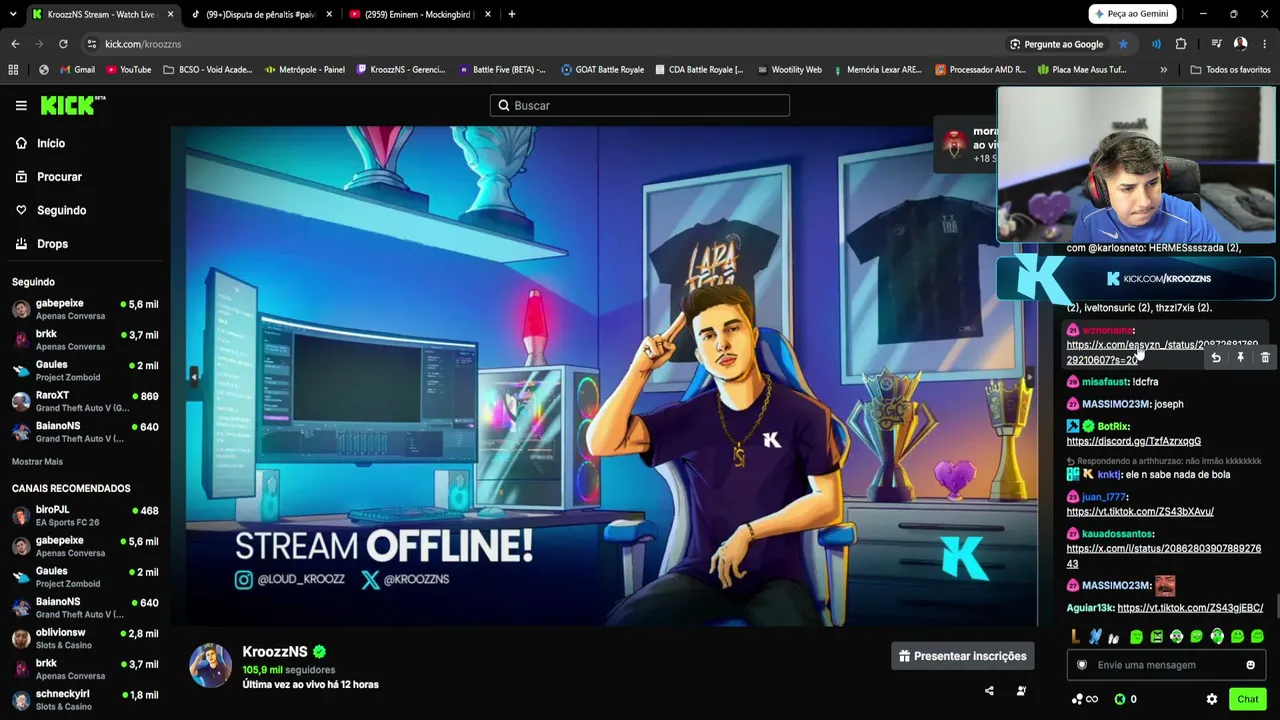Open Chrome three-dot menu
Screen dimensions: 1280x720
coord(1265,44)
